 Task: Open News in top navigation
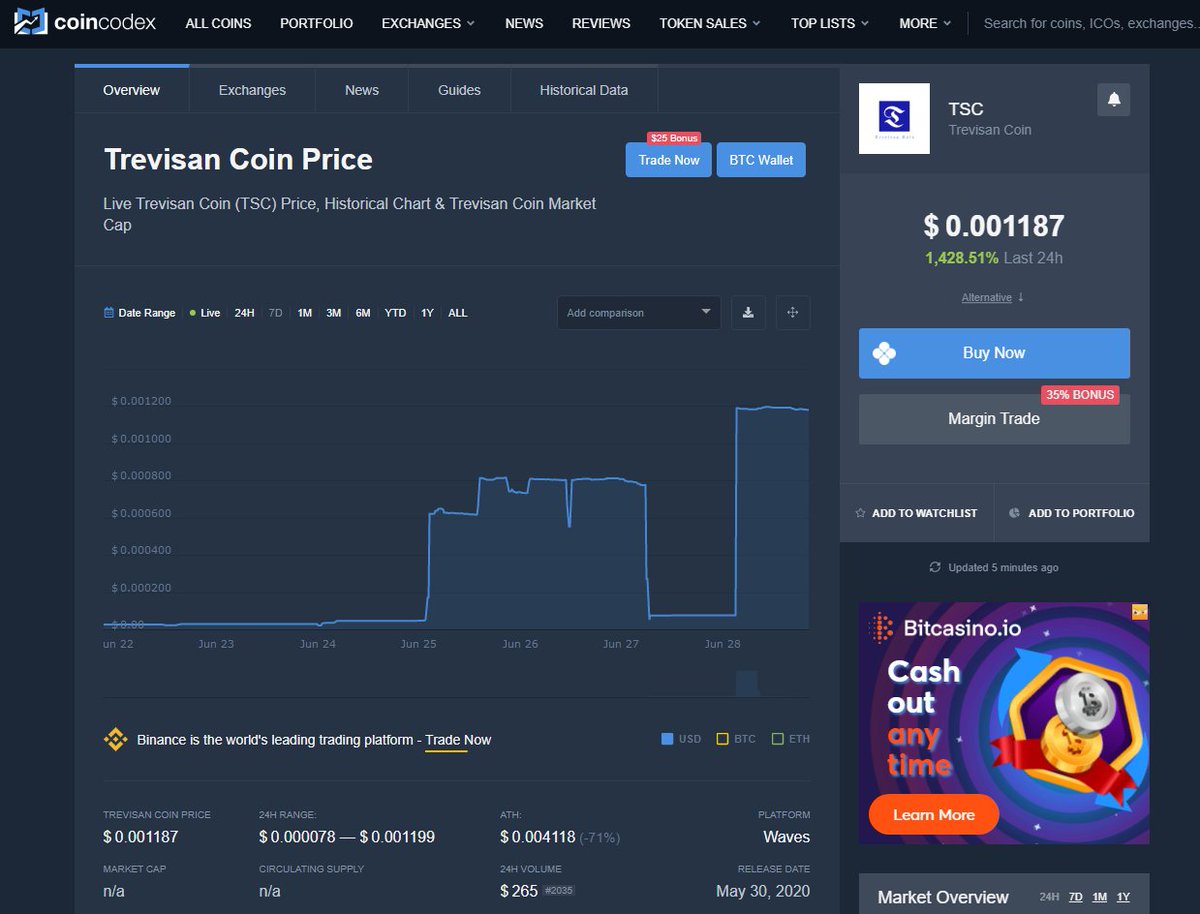coord(524,23)
